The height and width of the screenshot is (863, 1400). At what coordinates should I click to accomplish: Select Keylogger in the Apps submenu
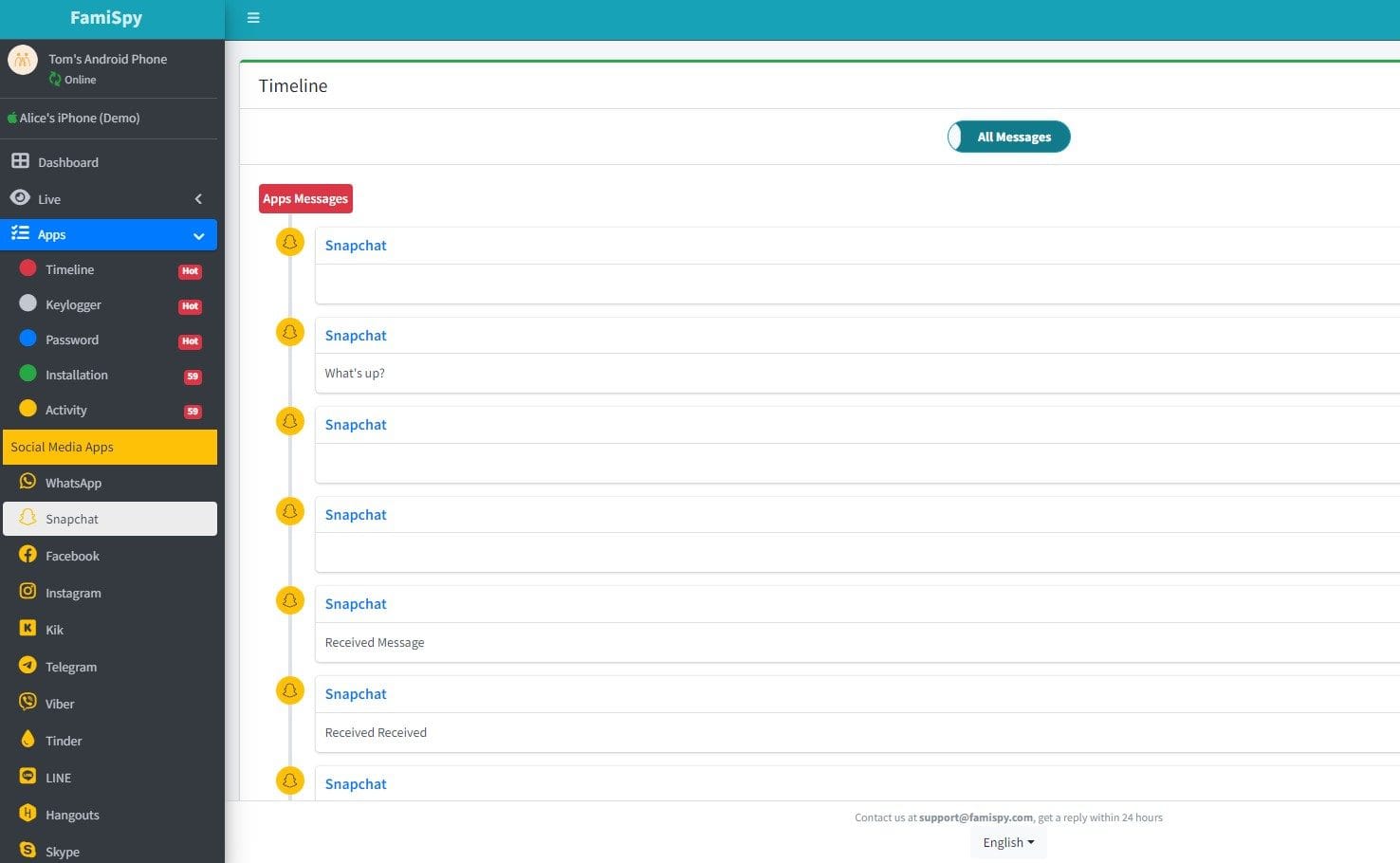click(x=73, y=304)
